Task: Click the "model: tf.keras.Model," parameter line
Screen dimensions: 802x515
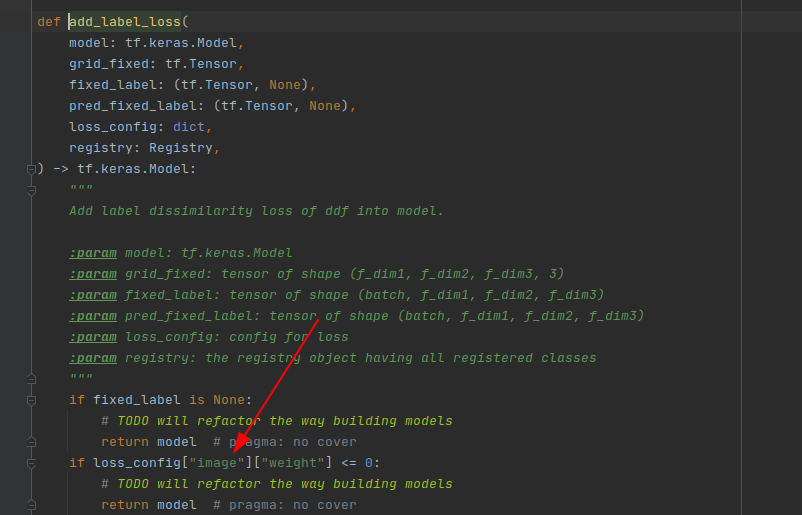Action: click(x=157, y=43)
